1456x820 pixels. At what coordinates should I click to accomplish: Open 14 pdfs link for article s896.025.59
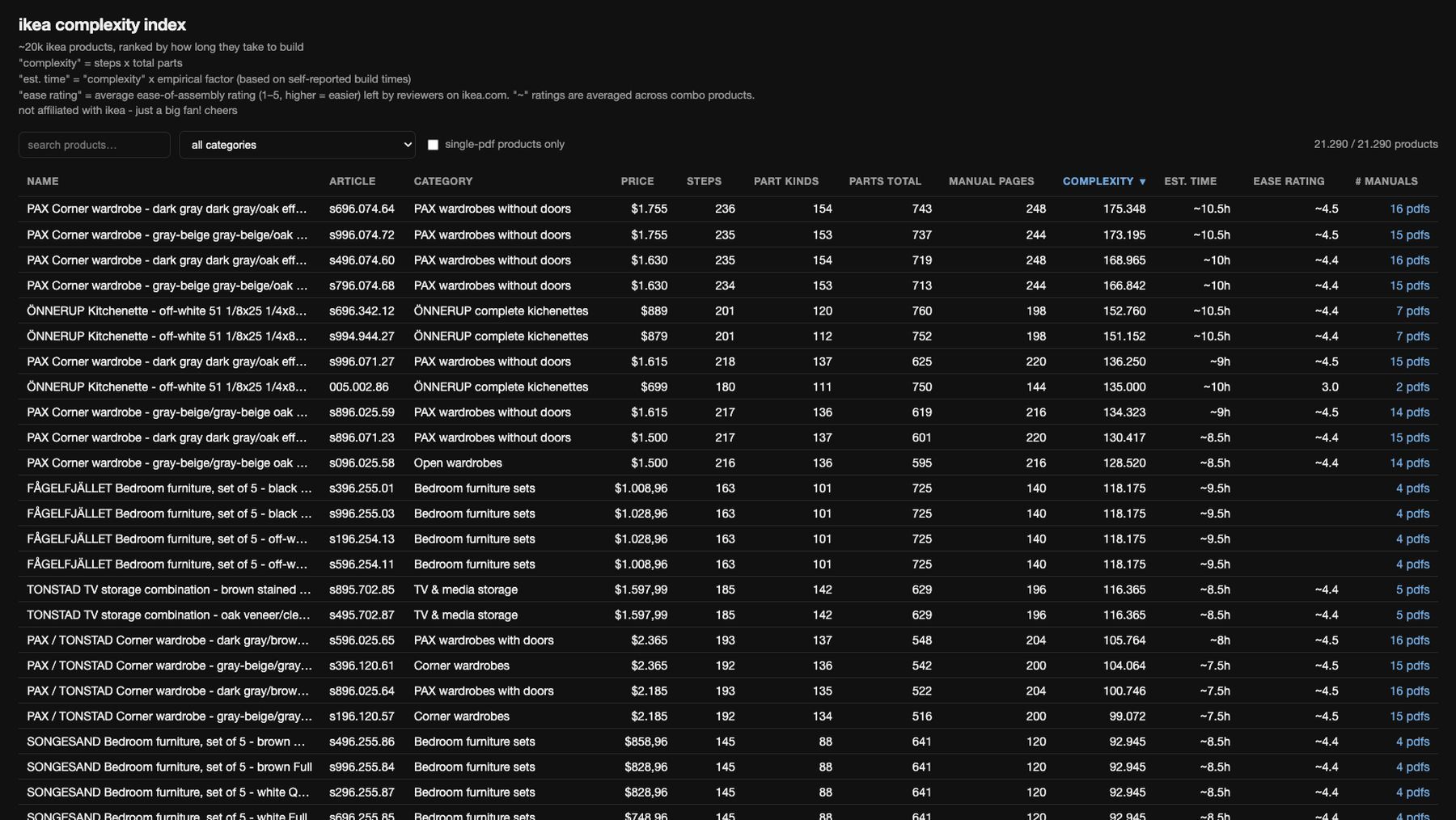pyautogui.click(x=1409, y=412)
